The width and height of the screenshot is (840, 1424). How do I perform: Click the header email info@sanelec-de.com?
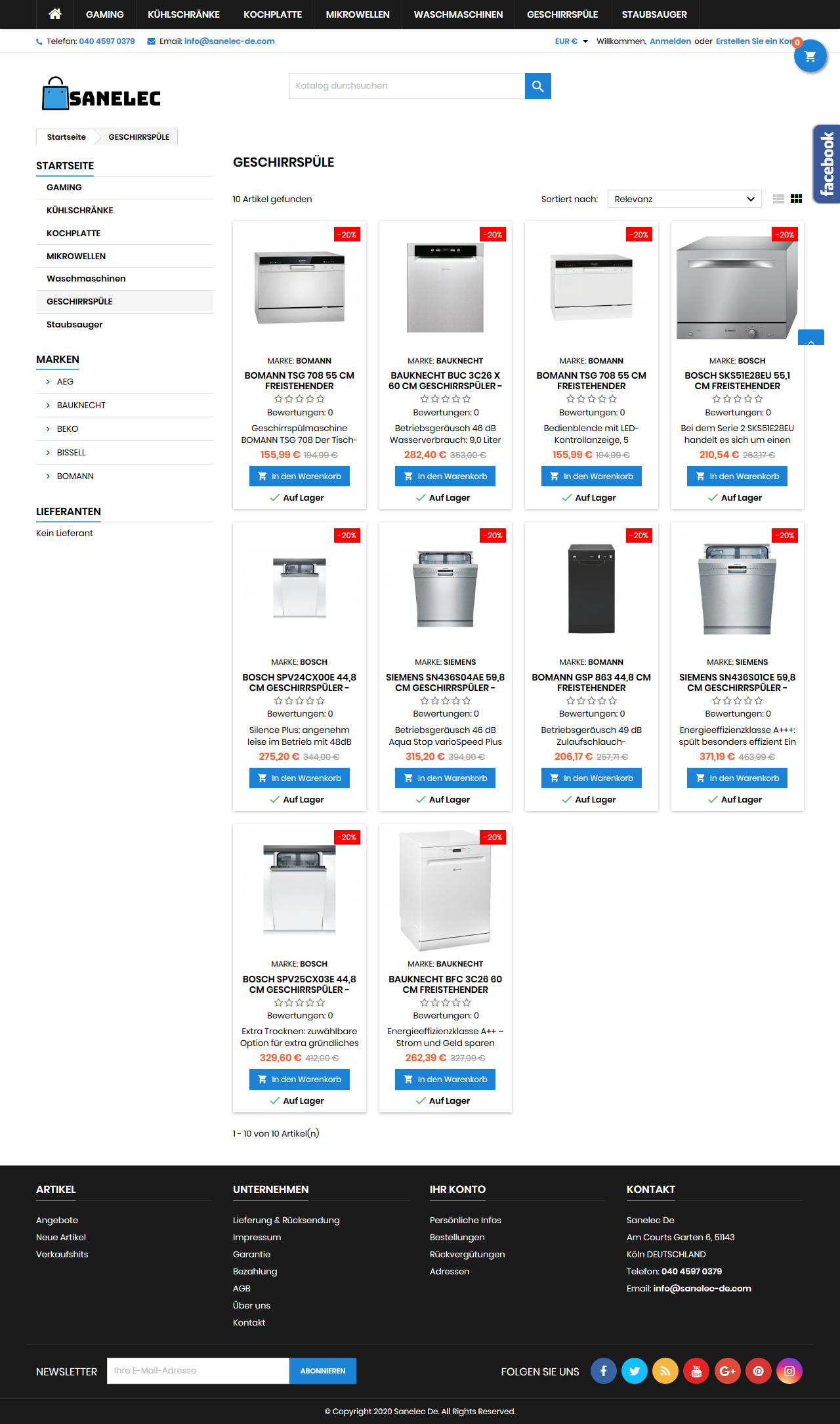coord(229,41)
